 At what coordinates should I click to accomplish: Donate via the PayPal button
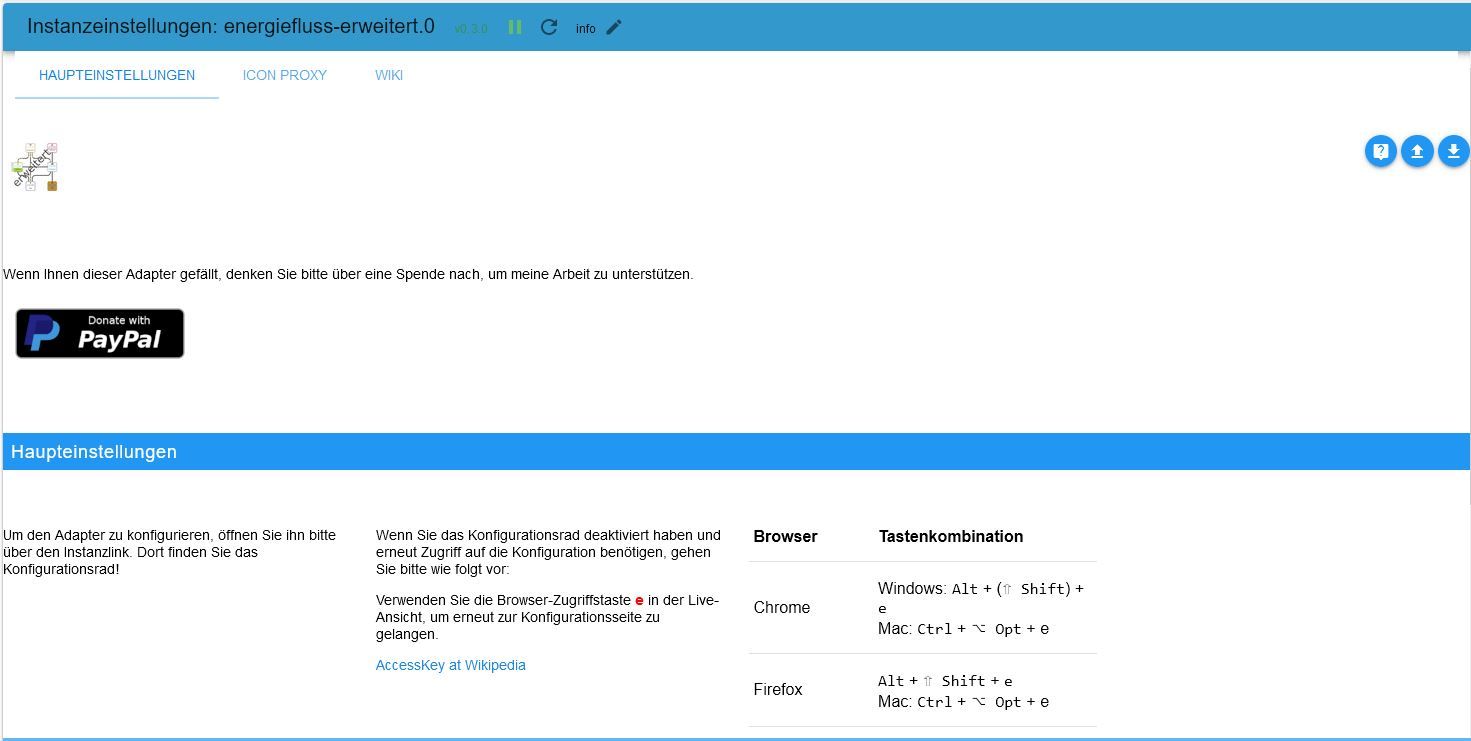point(100,333)
